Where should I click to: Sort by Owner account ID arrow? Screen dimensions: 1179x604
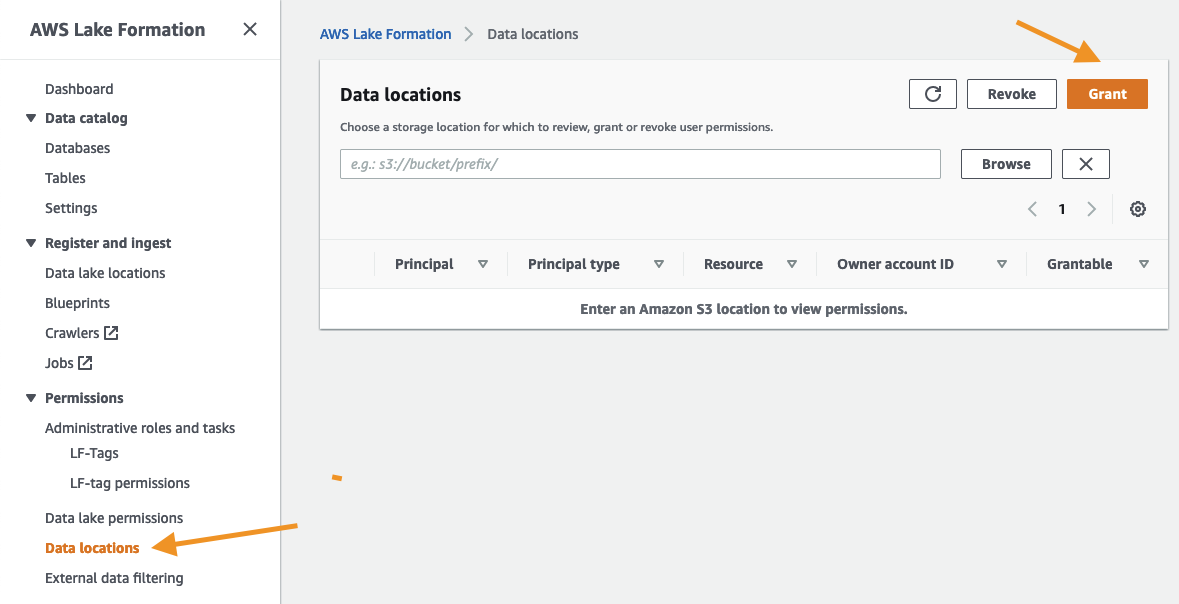click(x=1002, y=264)
